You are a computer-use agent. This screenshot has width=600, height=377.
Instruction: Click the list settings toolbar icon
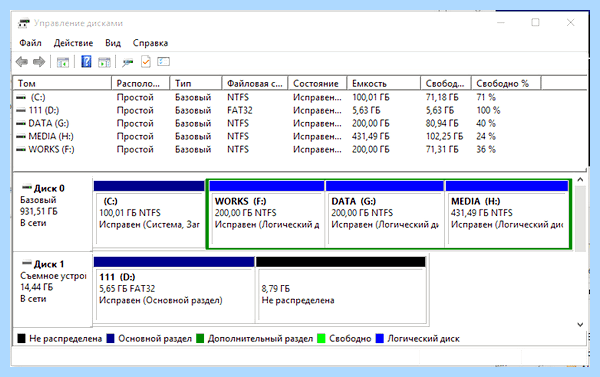tap(163, 62)
